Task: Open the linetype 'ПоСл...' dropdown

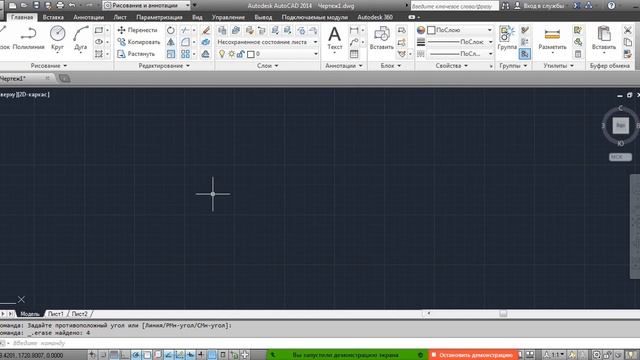Action: 460,54
